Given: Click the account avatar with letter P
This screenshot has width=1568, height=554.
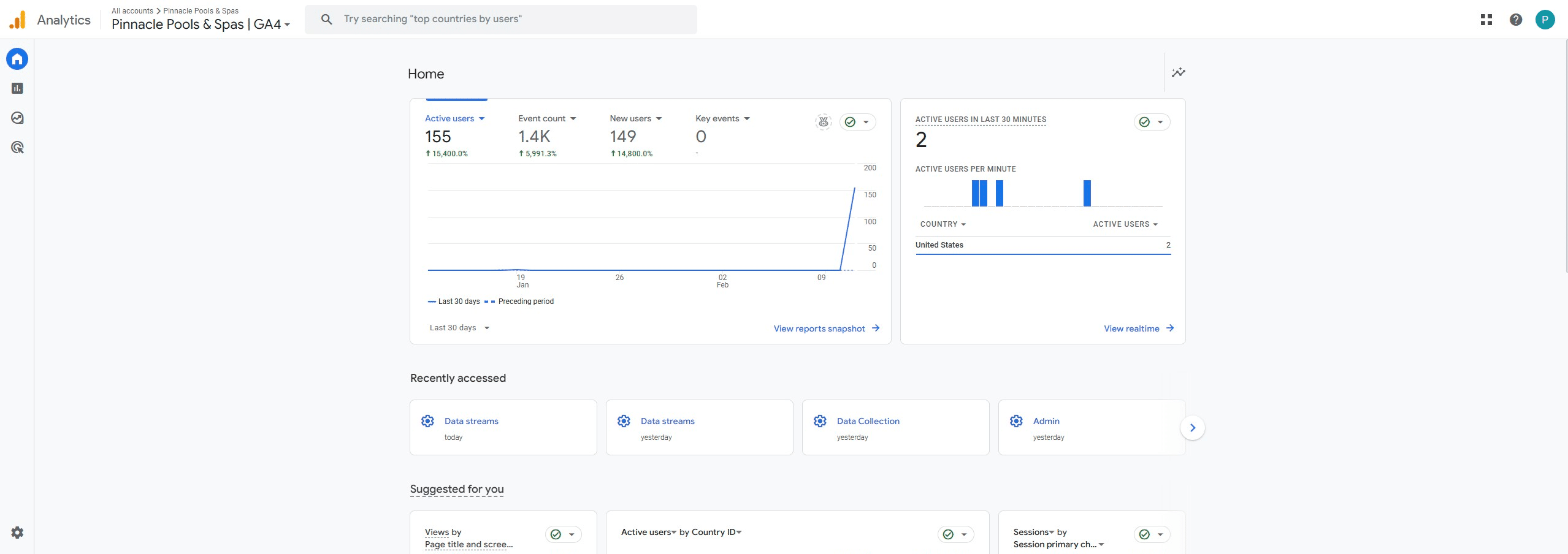Looking at the screenshot, I should pyautogui.click(x=1545, y=20).
